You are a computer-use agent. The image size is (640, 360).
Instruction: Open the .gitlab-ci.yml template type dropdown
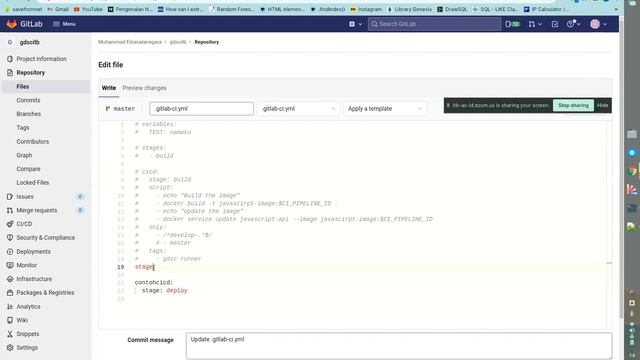298,109
